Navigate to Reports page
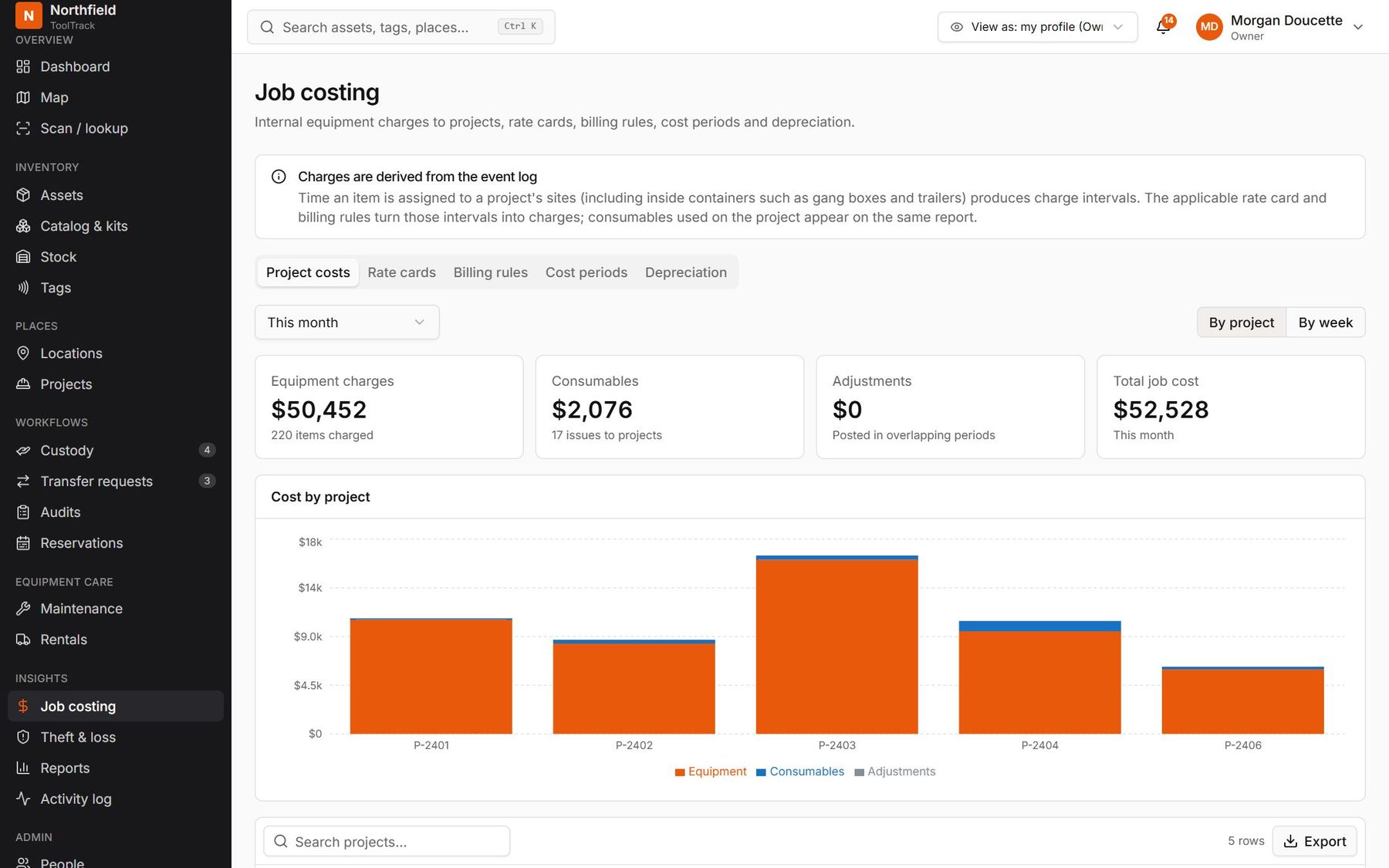The width and height of the screenshot is (1389, 868). pyautogui.click(x=116, y=768)
